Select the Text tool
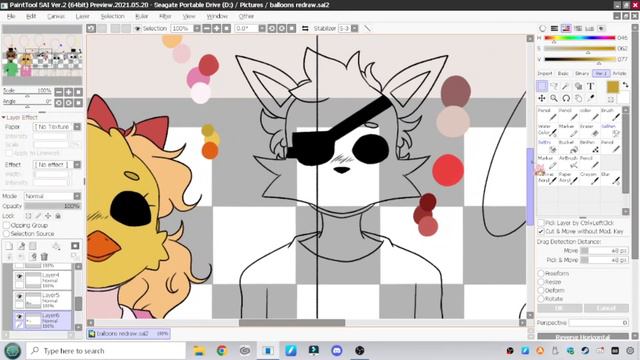640x360 pixels. pos(590,86)
